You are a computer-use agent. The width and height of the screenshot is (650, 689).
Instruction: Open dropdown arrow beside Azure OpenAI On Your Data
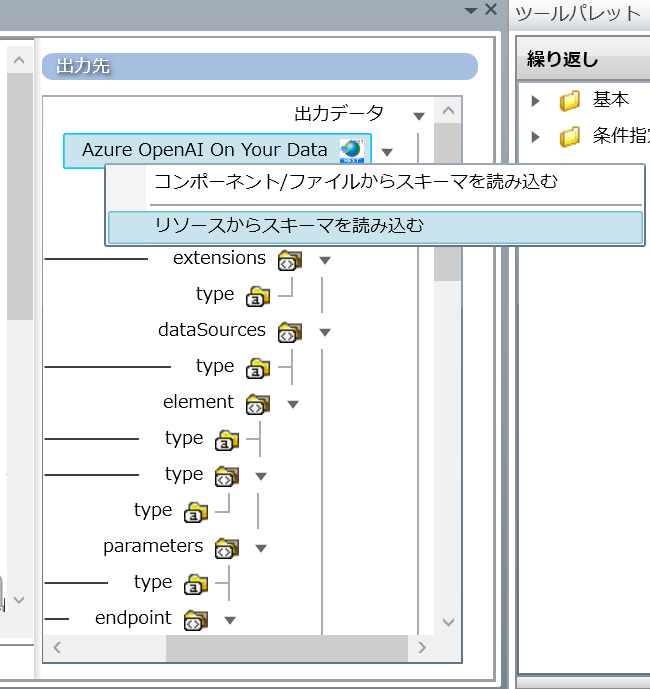(387, 152)
